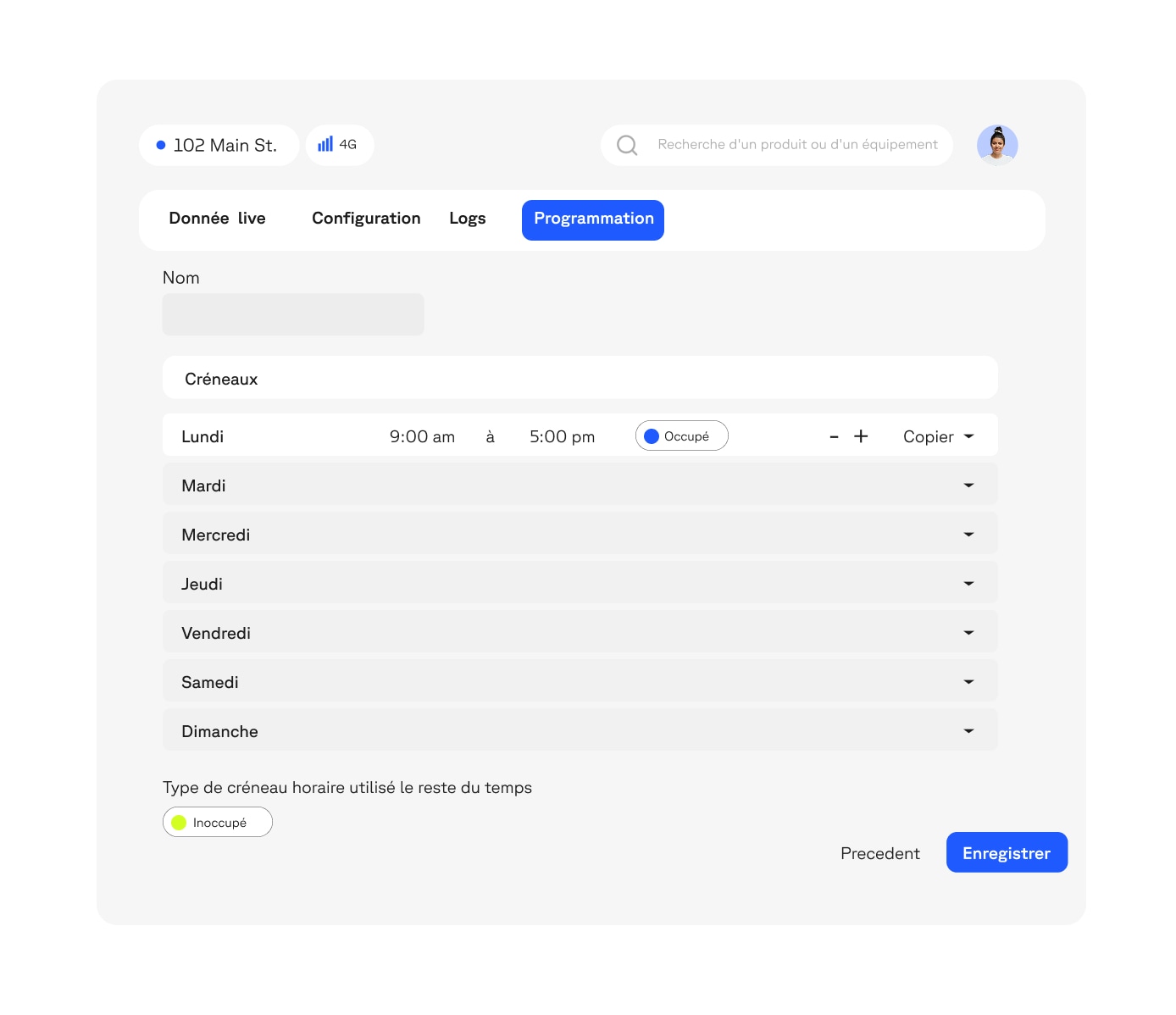Toggle the Occupé status pill for Lundi
This screenshot has width=1176, height=1015.
[x=682, y=436]
